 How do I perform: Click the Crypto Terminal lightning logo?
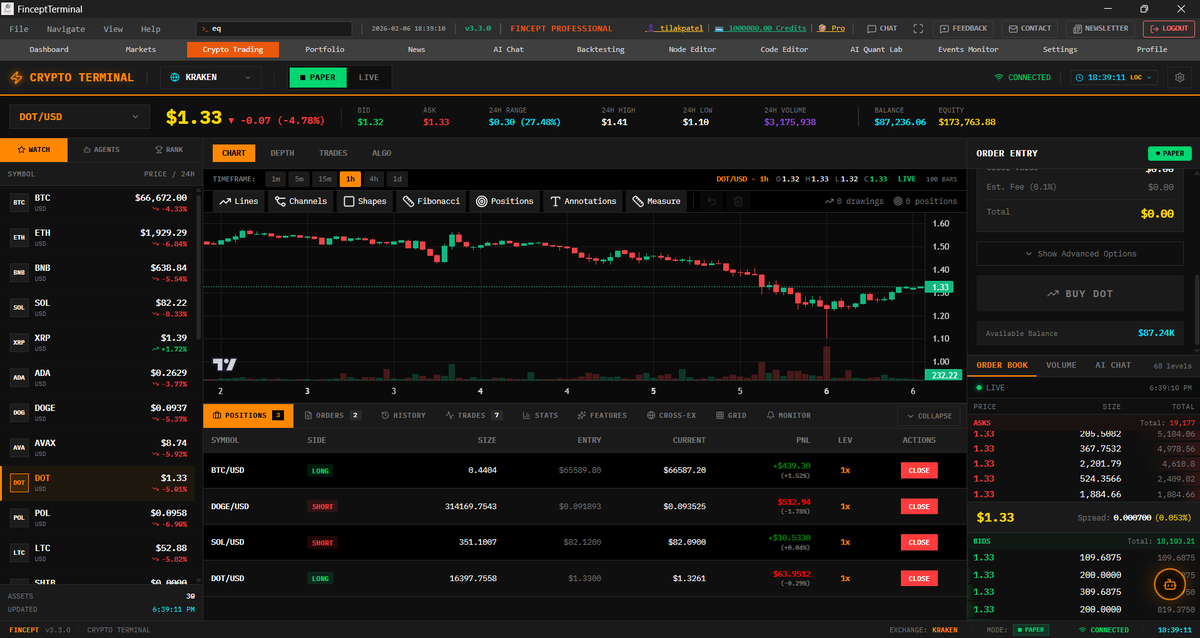17,77
